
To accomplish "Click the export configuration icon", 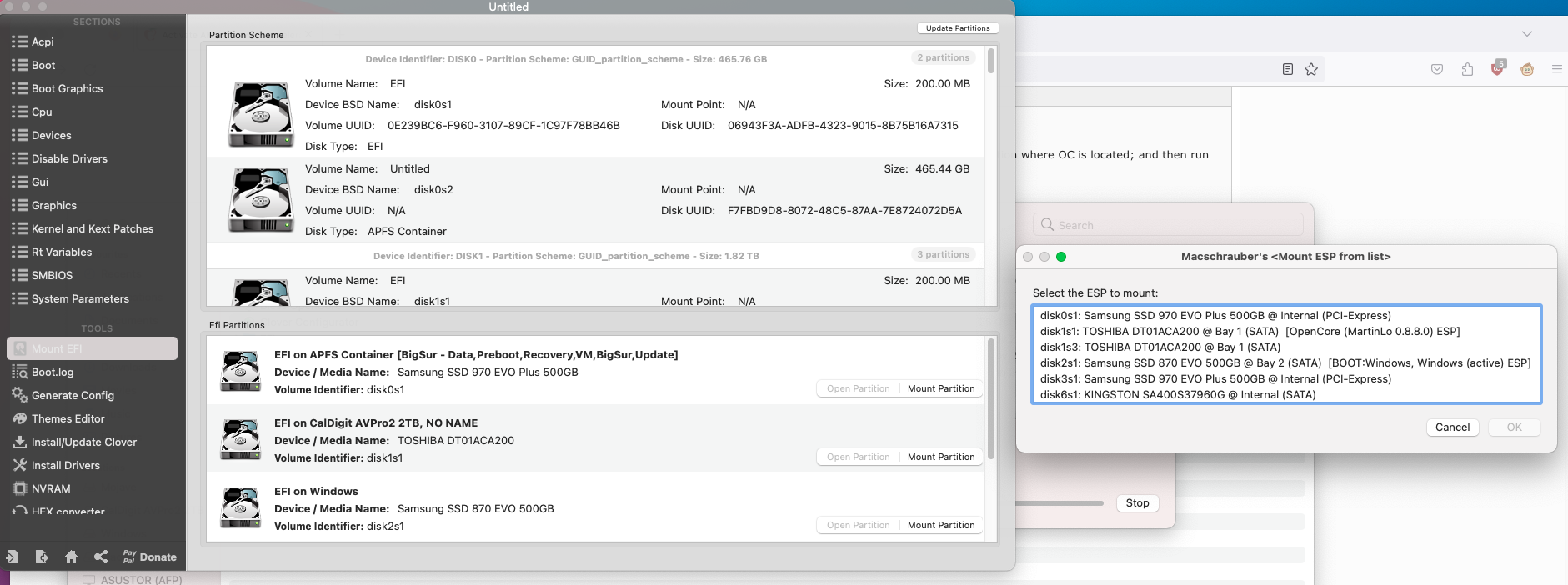I will [42, 557].
